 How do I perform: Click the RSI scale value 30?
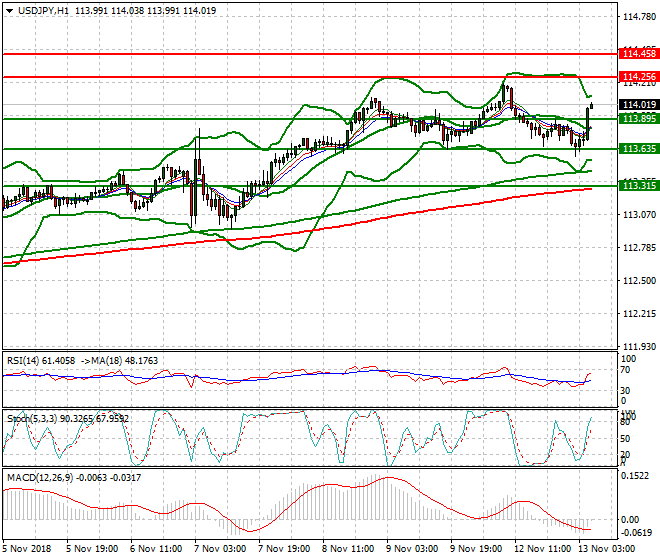[625, 390]
